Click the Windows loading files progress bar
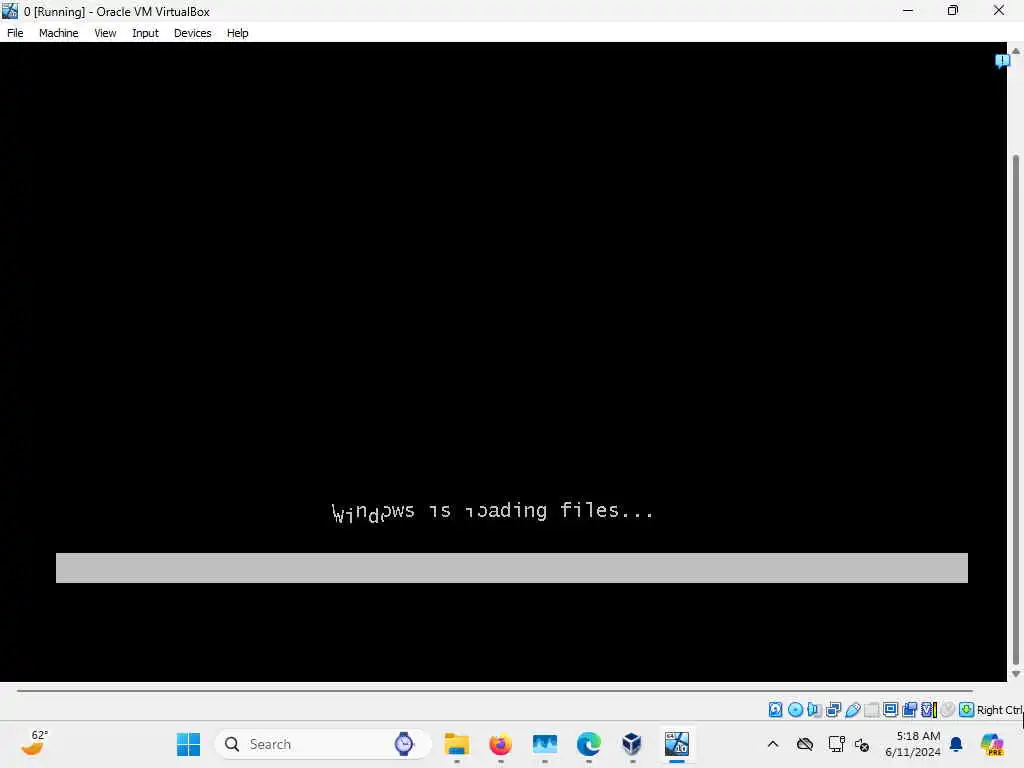The width and height of the screenshot is (1024, 768). [511, 568]
